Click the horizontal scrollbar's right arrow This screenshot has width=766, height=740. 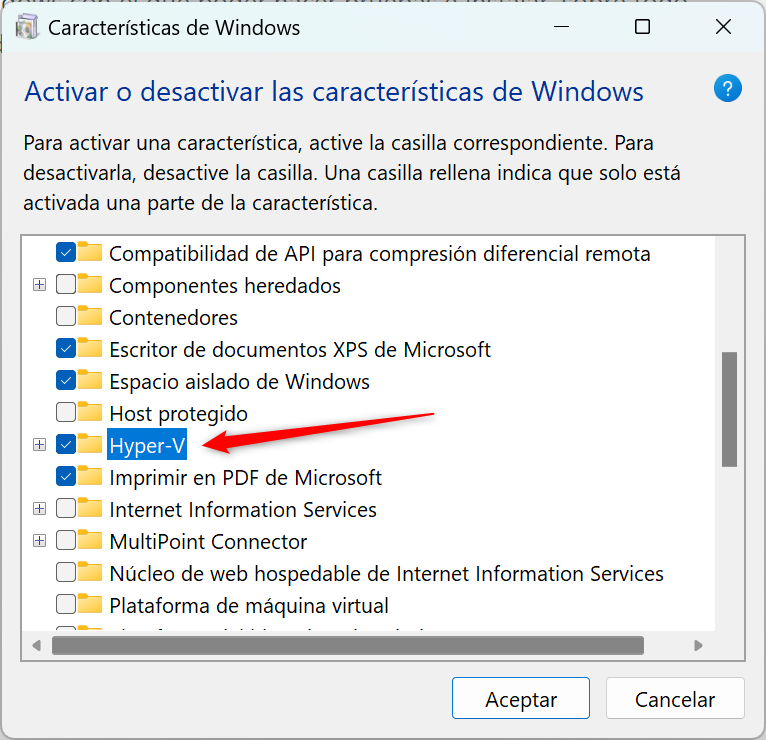click(698, 645)
